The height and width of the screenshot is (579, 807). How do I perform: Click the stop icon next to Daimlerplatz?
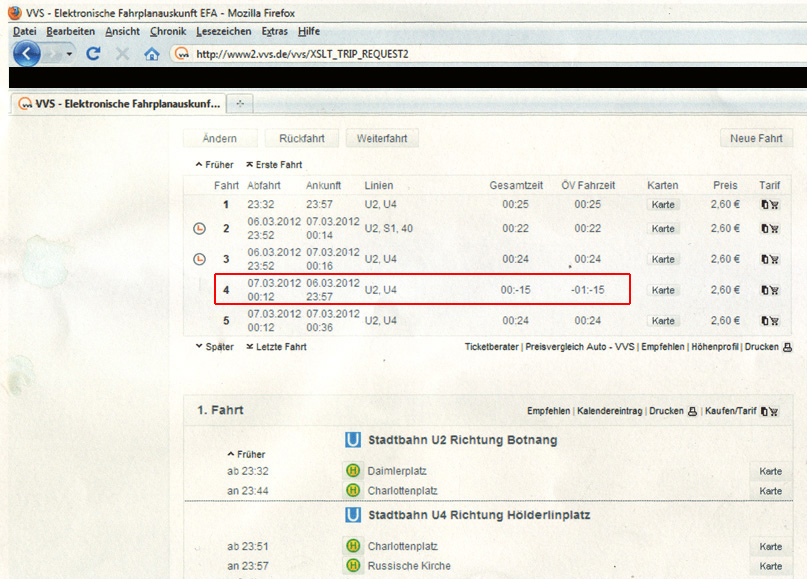click(x=353, y=470)
